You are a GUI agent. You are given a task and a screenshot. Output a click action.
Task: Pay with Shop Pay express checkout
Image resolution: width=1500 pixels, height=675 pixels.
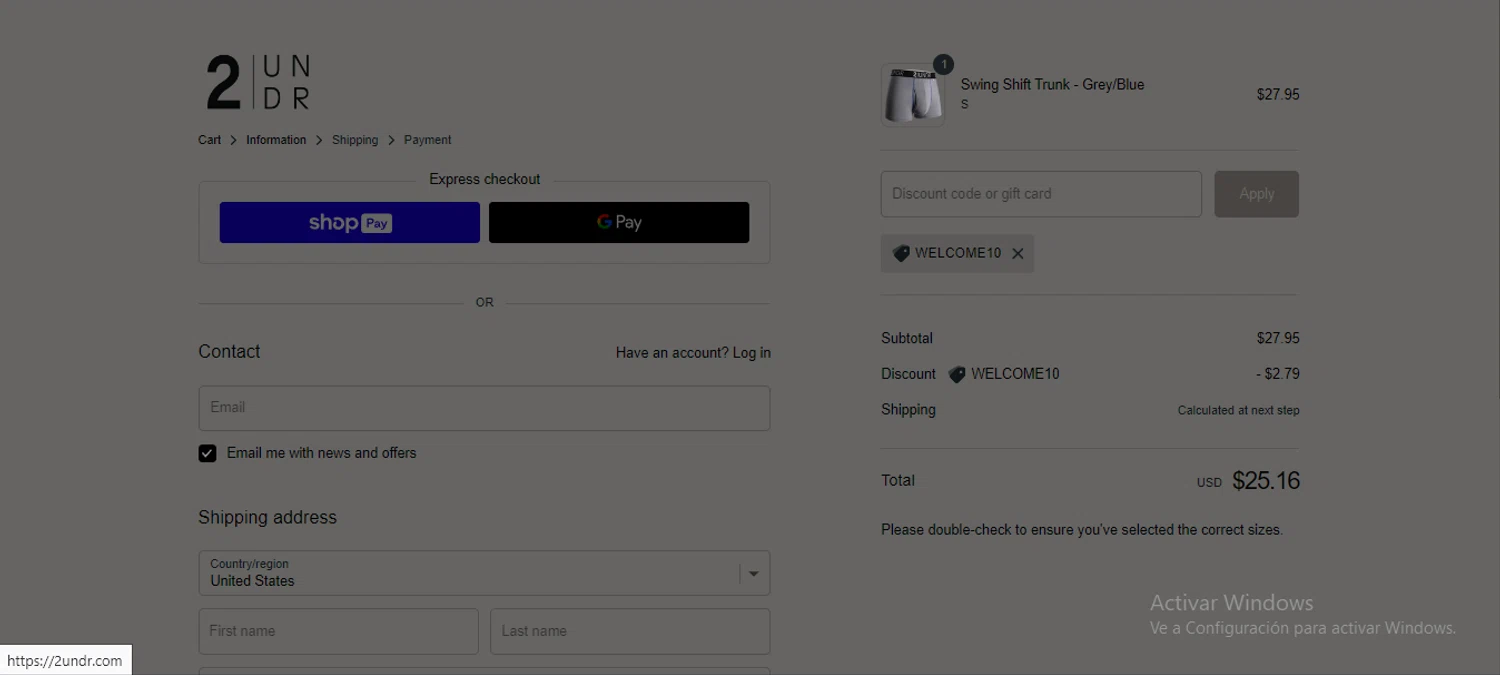point(350,222)
